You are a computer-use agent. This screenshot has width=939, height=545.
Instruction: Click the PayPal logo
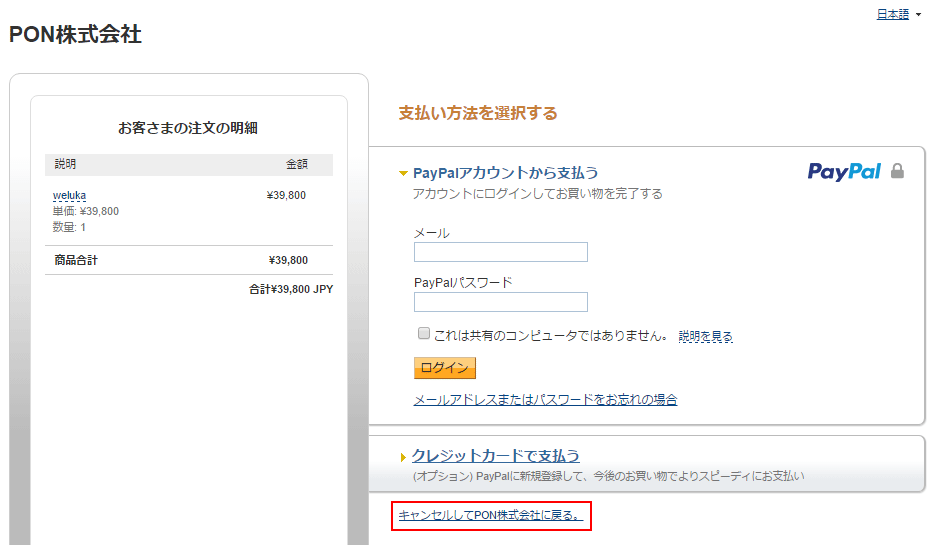tap(844, 172)
